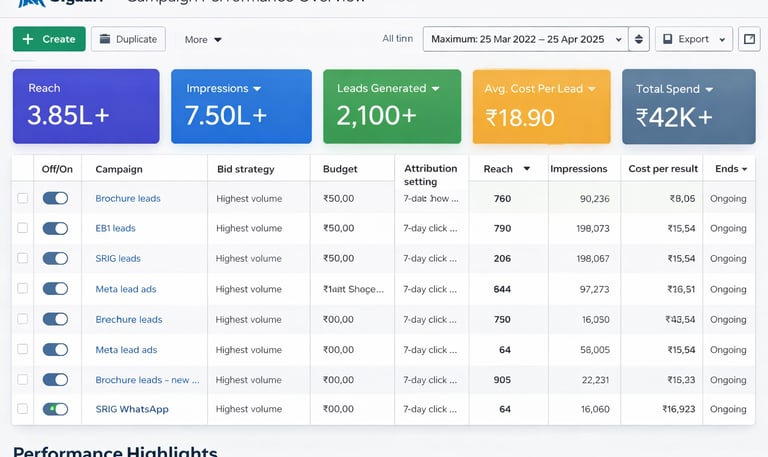Turn off the SRIG WhatsApp campaign toggle
Screen dimensions: 768x457
click(x=55, y=409)
